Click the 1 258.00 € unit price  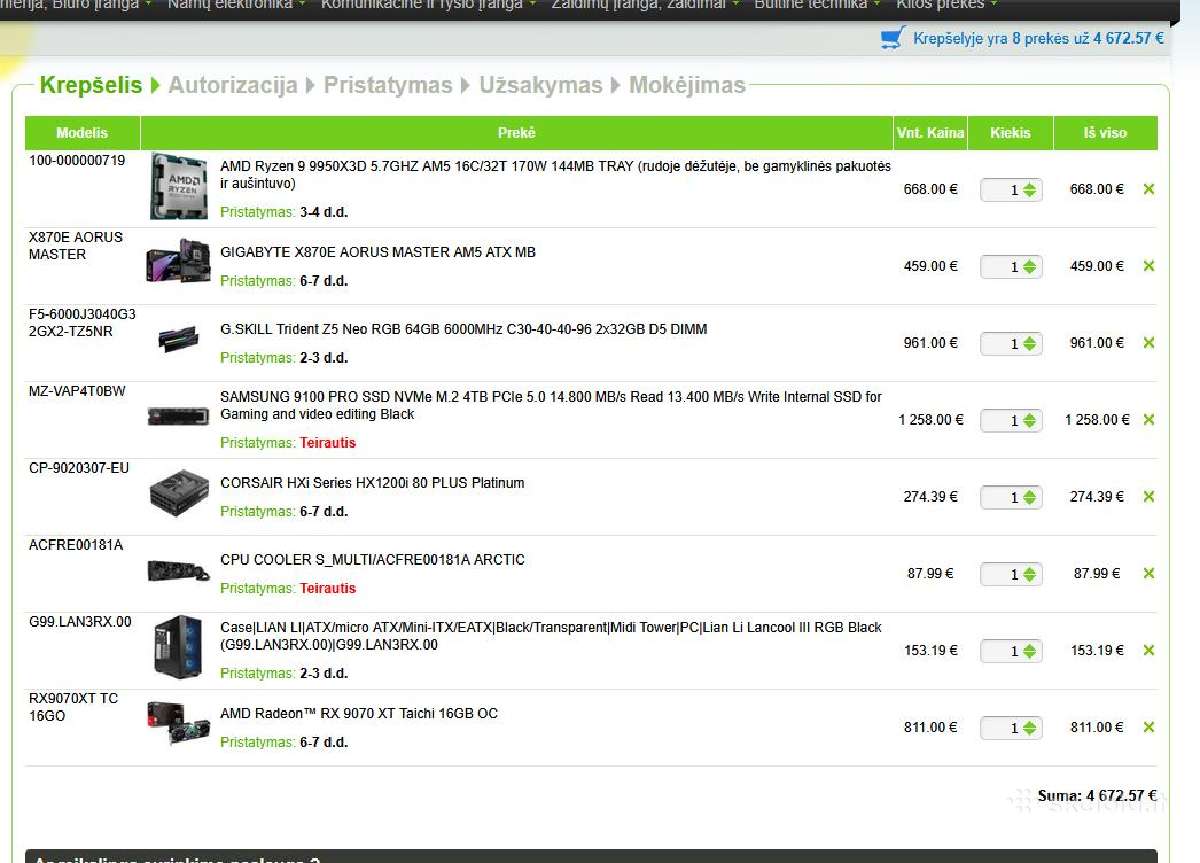point(931,420)
